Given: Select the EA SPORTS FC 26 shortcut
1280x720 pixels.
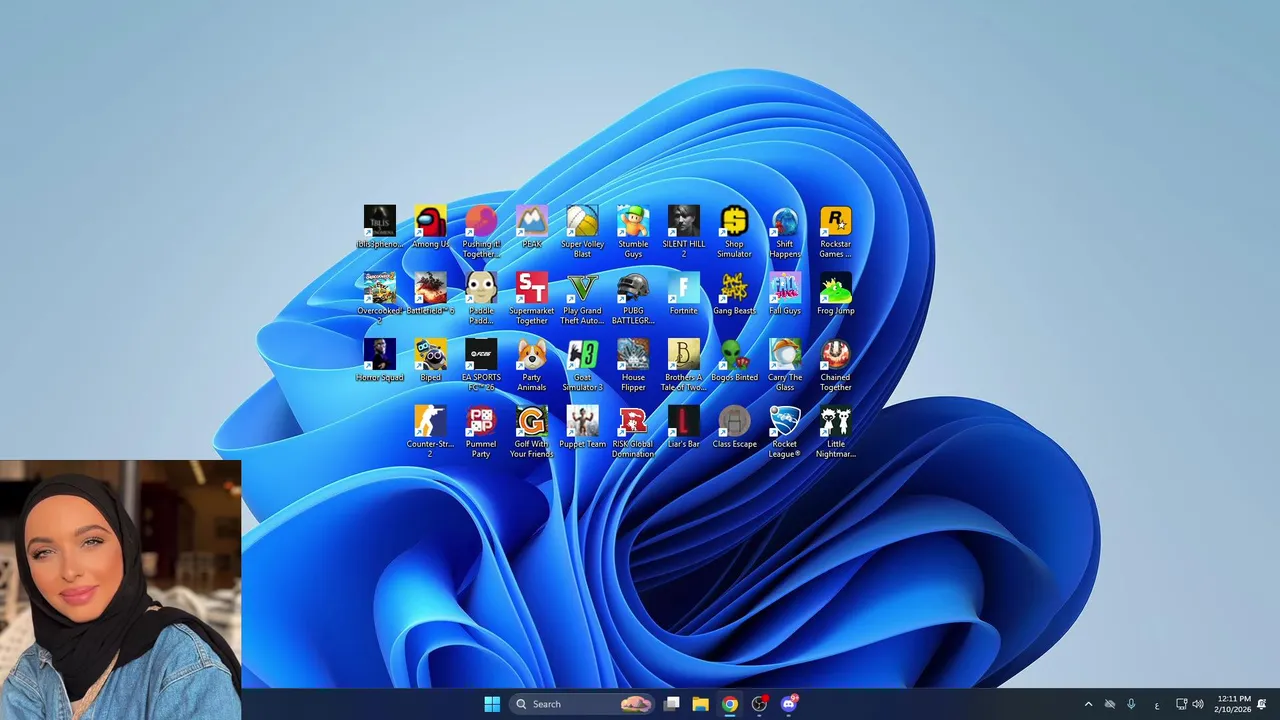Looking at the screenshot, I should tap(481, 365).
